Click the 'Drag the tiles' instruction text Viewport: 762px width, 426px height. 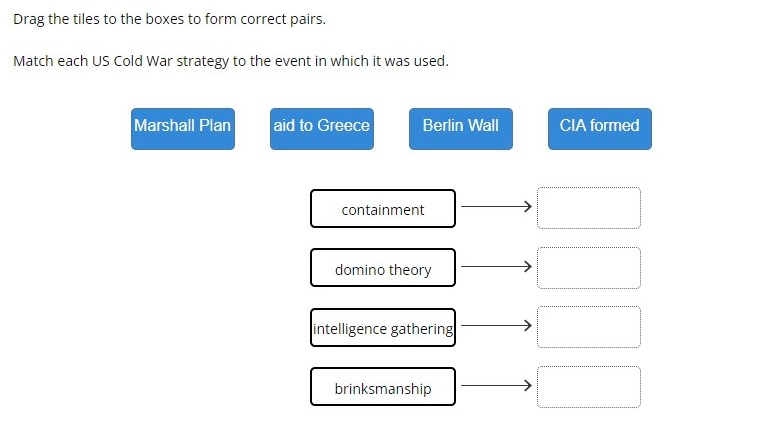[169, 19]
